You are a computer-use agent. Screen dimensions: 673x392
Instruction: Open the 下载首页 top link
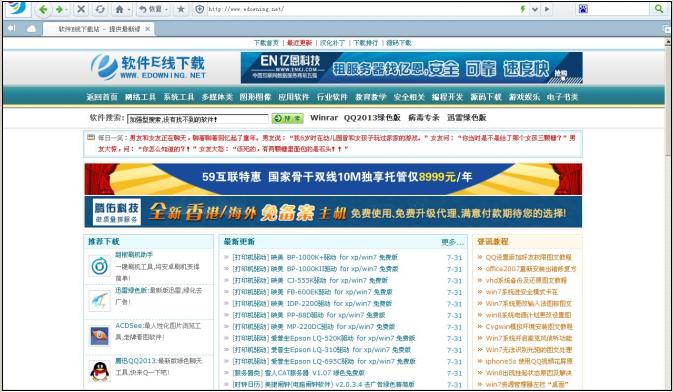coord(266,43)
